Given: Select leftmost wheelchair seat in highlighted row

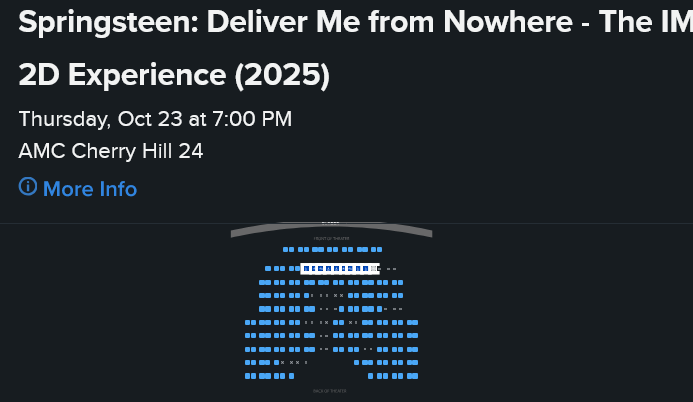Looking at the screenshot, I should (305, 269).
